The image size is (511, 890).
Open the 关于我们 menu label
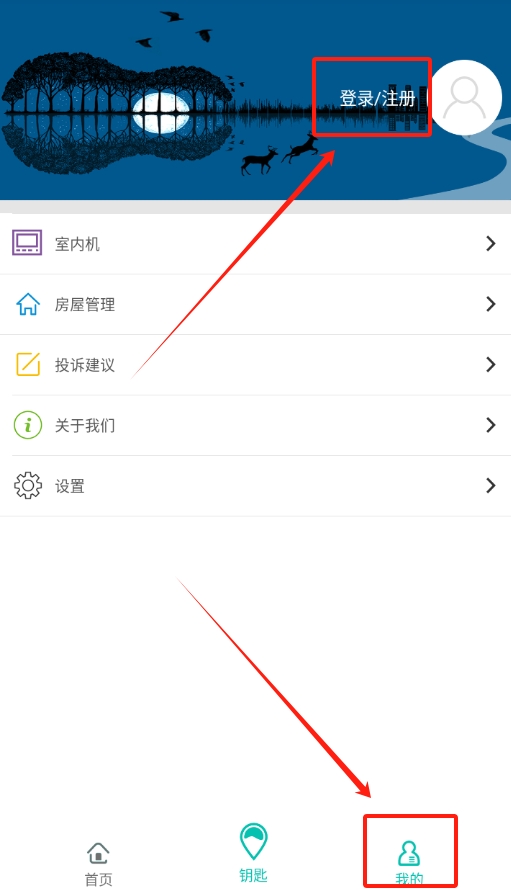pyautogui.click(x=85, y=425)
